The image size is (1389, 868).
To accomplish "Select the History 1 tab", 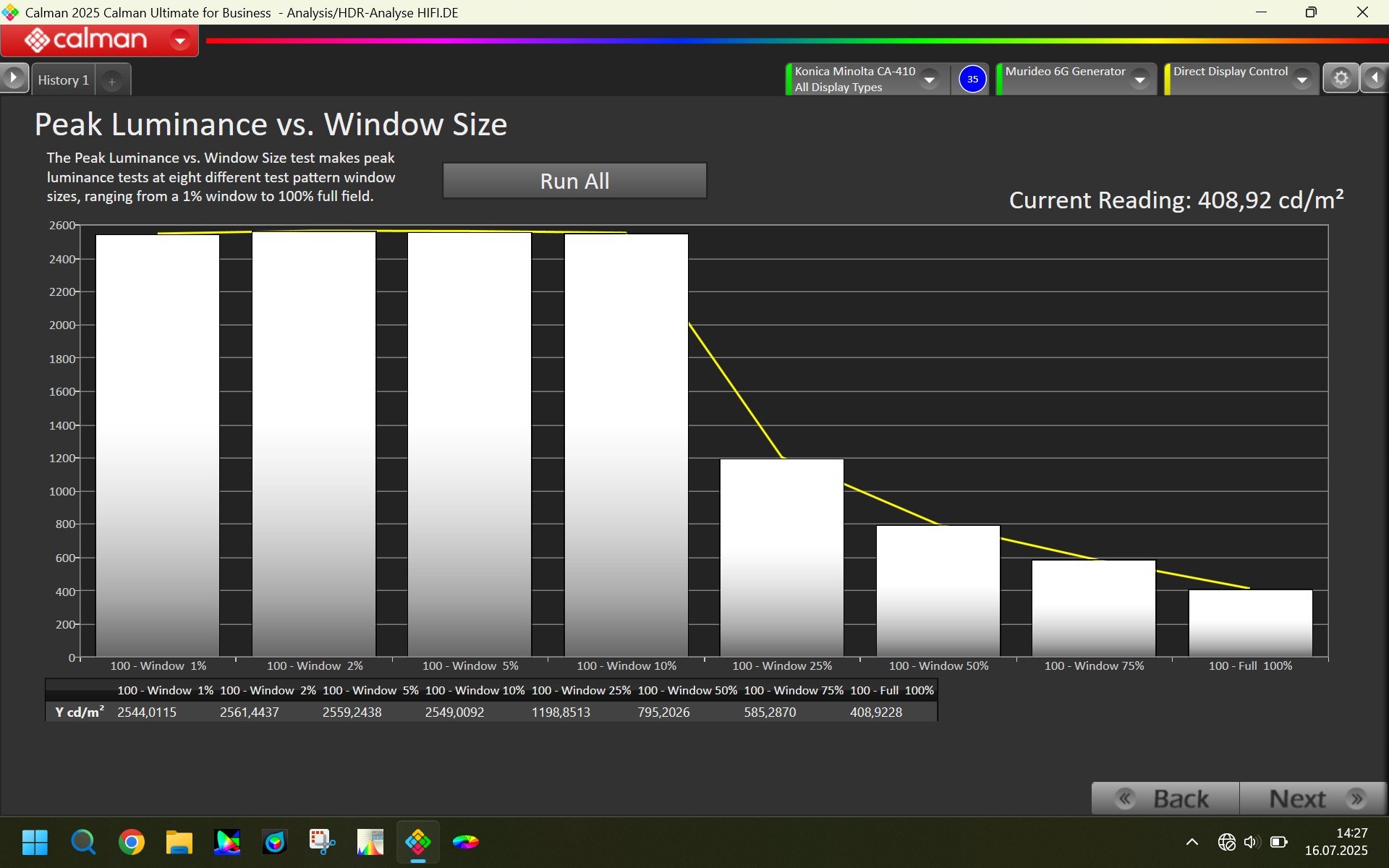I will [x=63, y=80].
